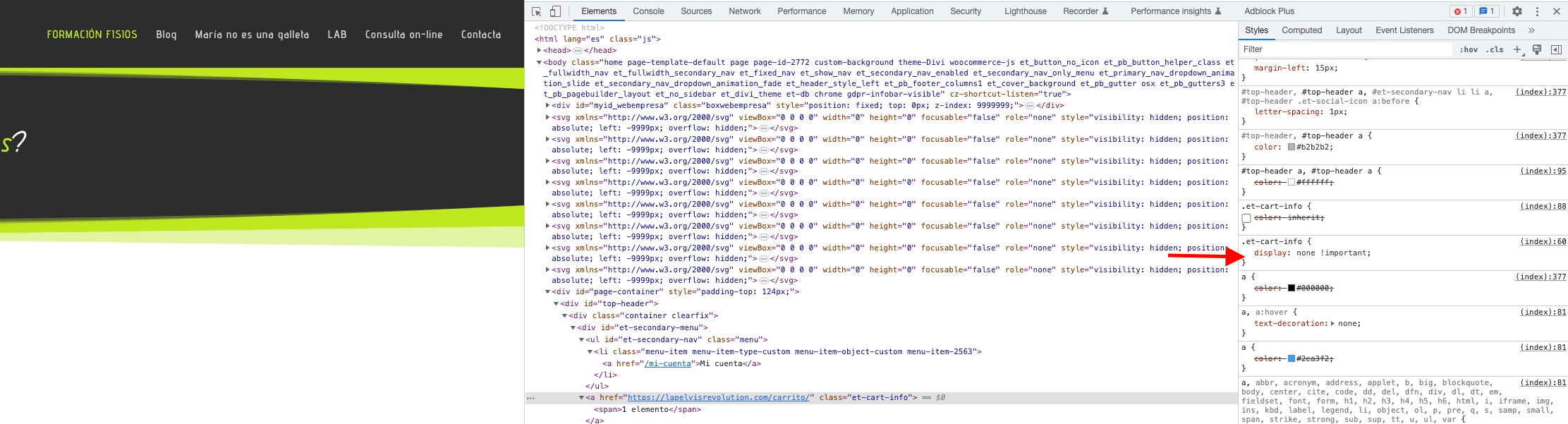Screen dimensions: 1568x424
Task: Expand the head element node
Action: [x=539, y=51]
